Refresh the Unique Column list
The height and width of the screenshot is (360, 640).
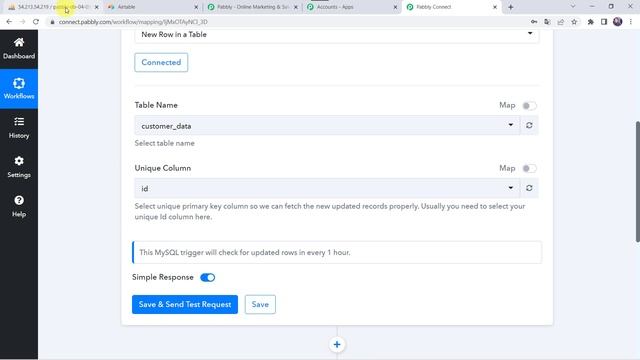pyautogui.click(x=529, y=188)
